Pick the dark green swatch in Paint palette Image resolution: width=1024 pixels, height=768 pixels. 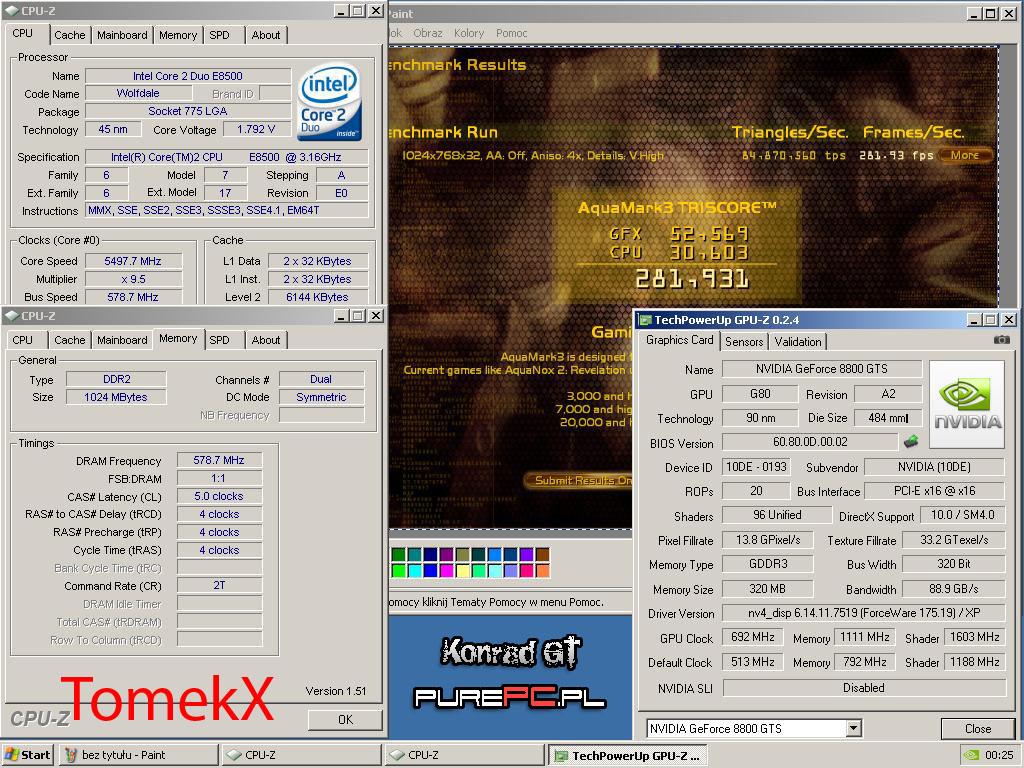point(398,555)
